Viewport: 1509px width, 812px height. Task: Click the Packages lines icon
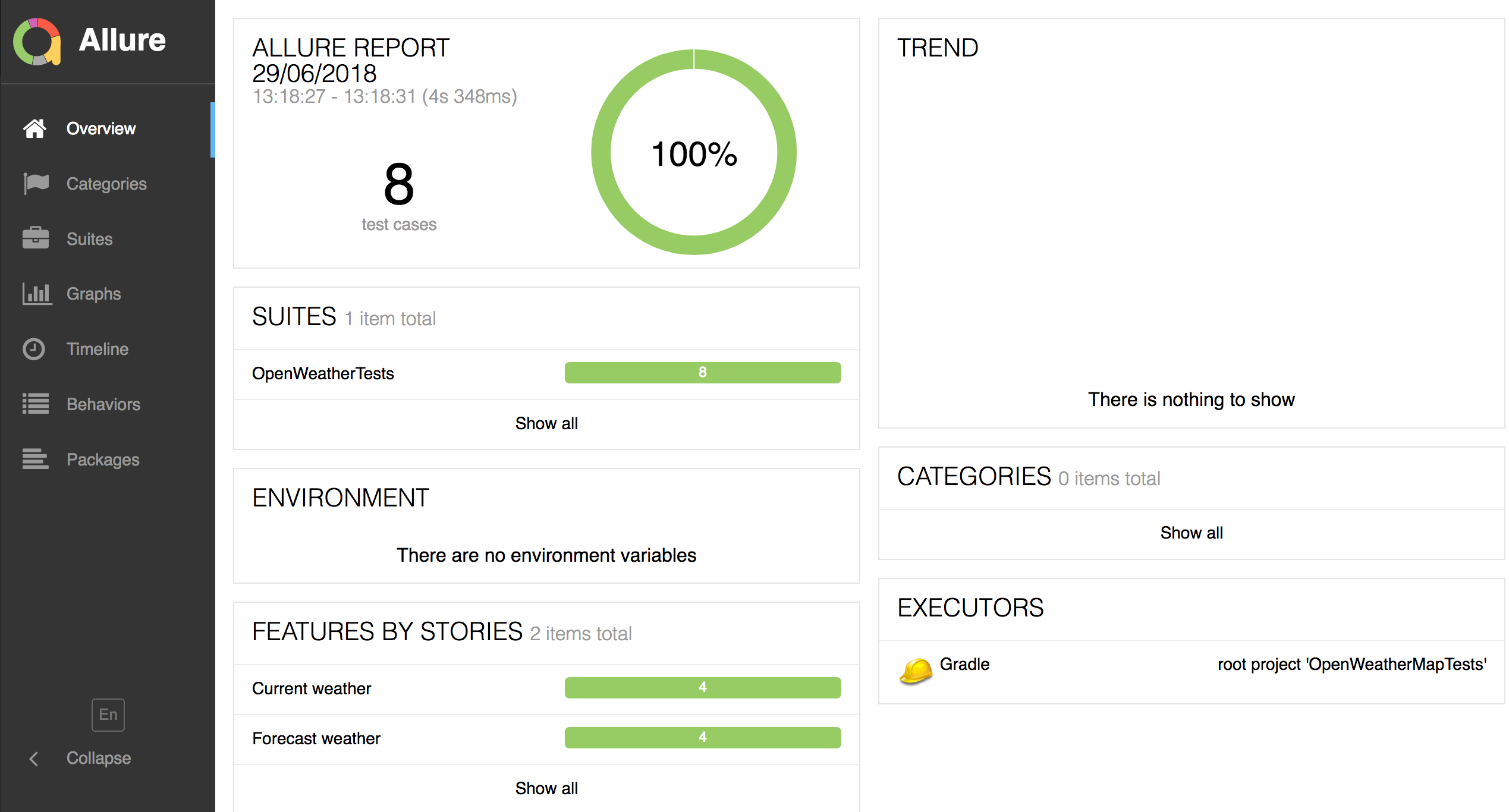36,459
